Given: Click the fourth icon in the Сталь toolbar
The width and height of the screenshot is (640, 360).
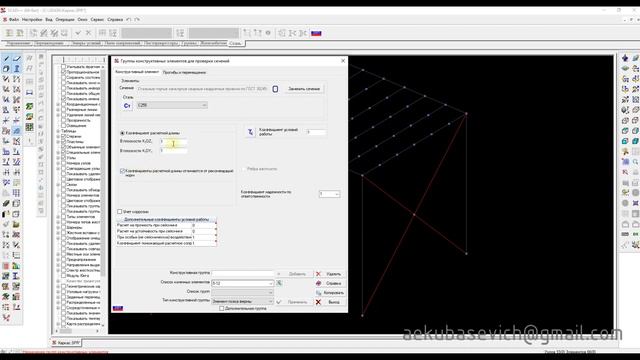Looking at the screenshot, I should (44, 33).
